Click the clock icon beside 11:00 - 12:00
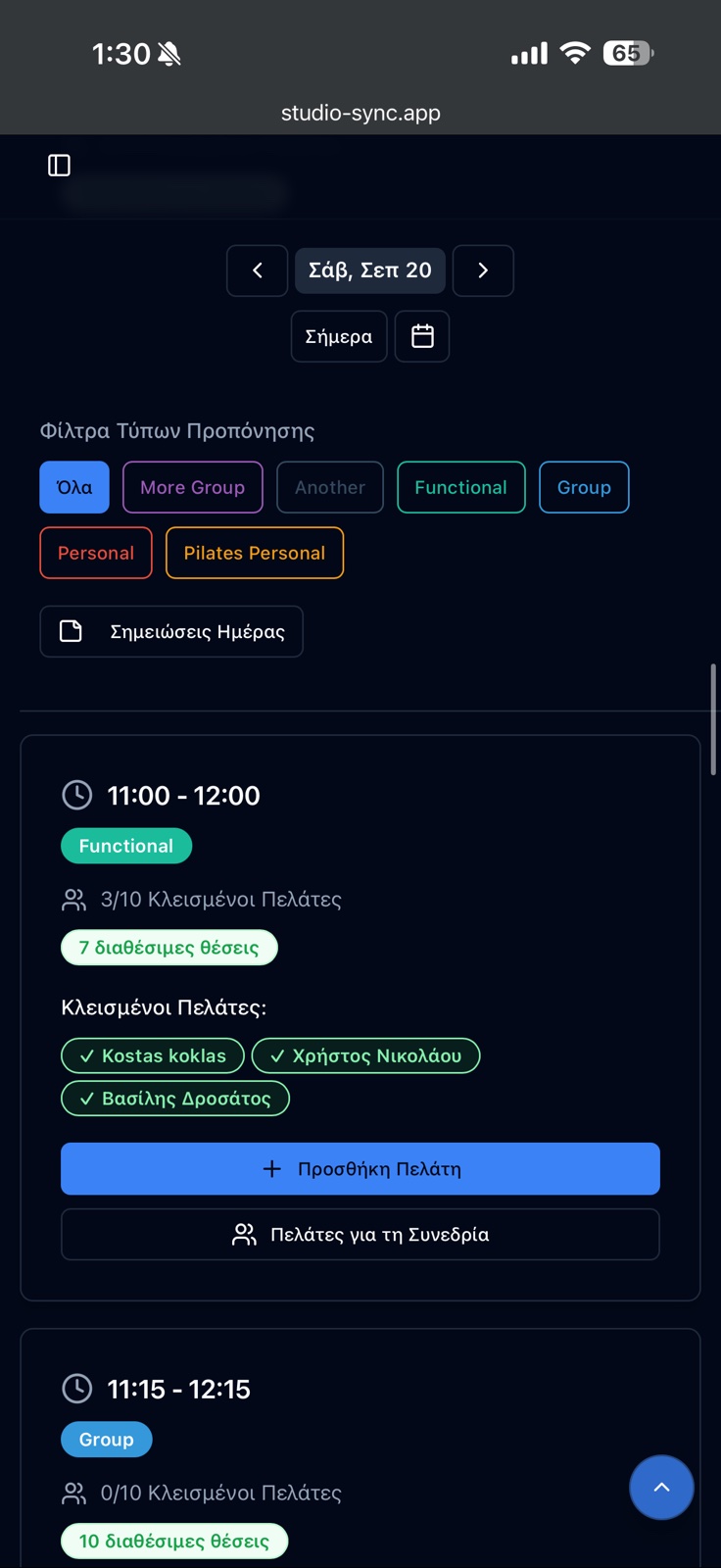 (77, 795)
